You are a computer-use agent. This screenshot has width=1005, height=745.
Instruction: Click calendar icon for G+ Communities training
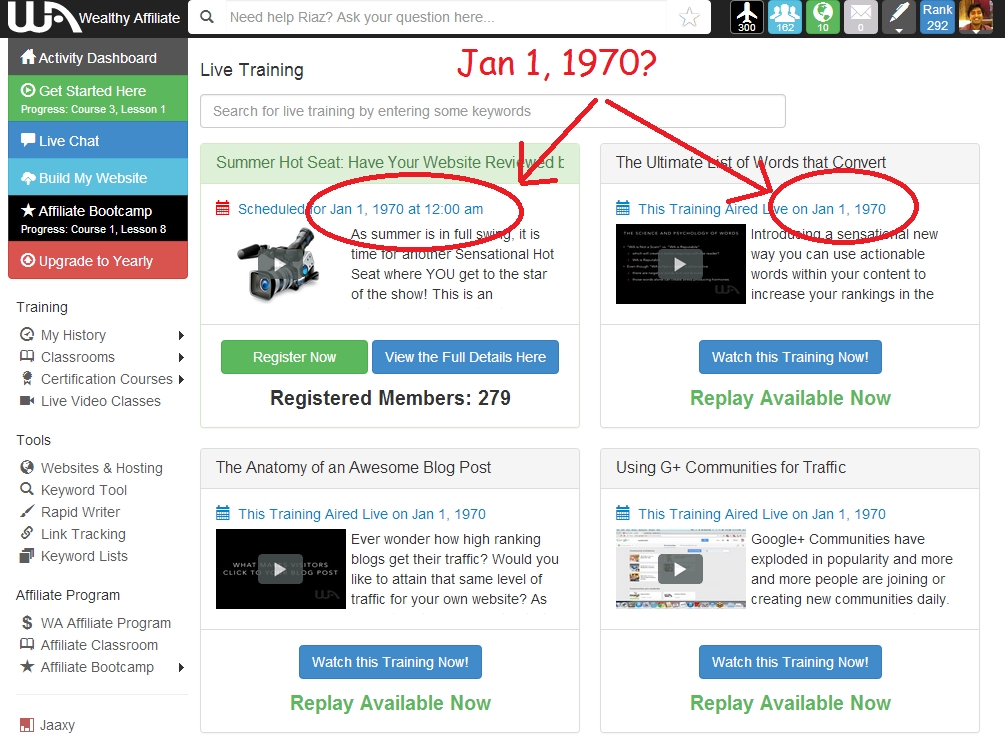(622, 513)
